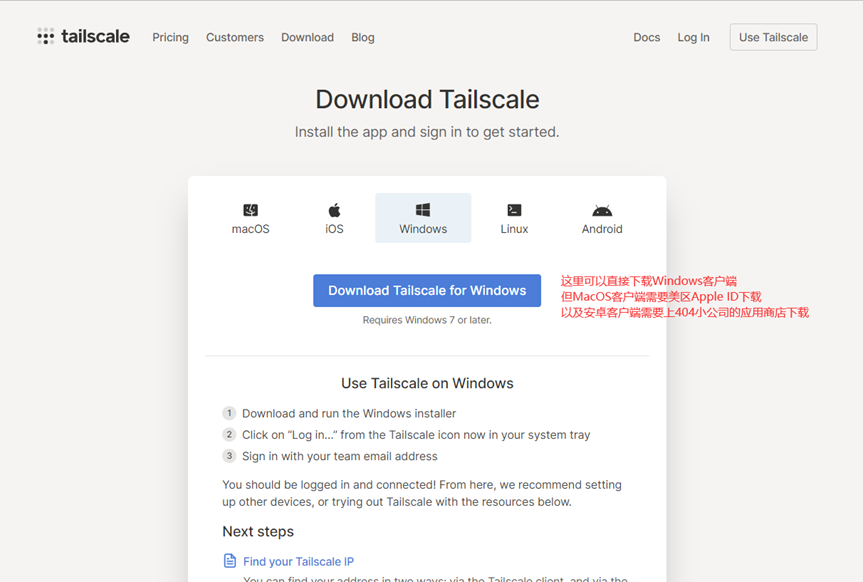Click step 2 text about system tray
The height and width of the screenshot is (582, 863).
(416, 435)
